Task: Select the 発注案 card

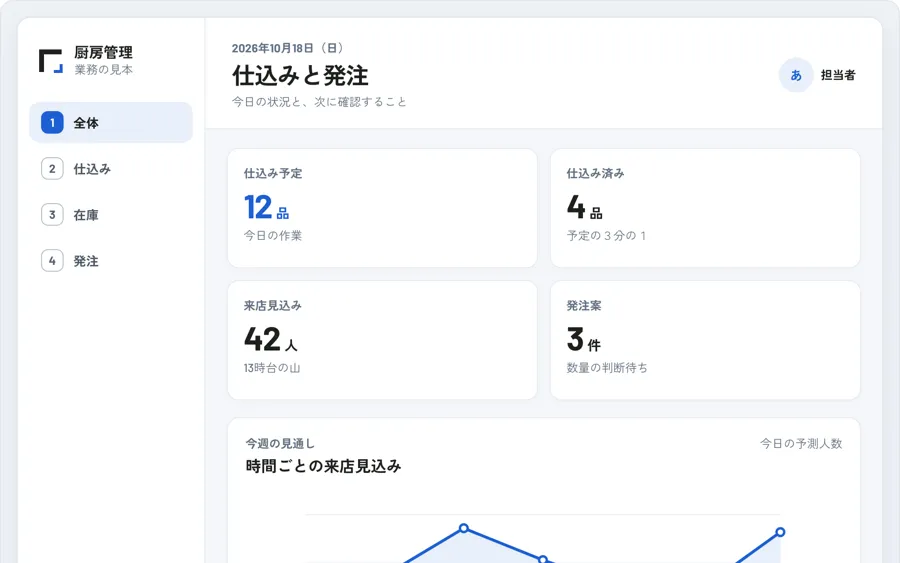Action: pyautogui.click(x=705, y=340)
